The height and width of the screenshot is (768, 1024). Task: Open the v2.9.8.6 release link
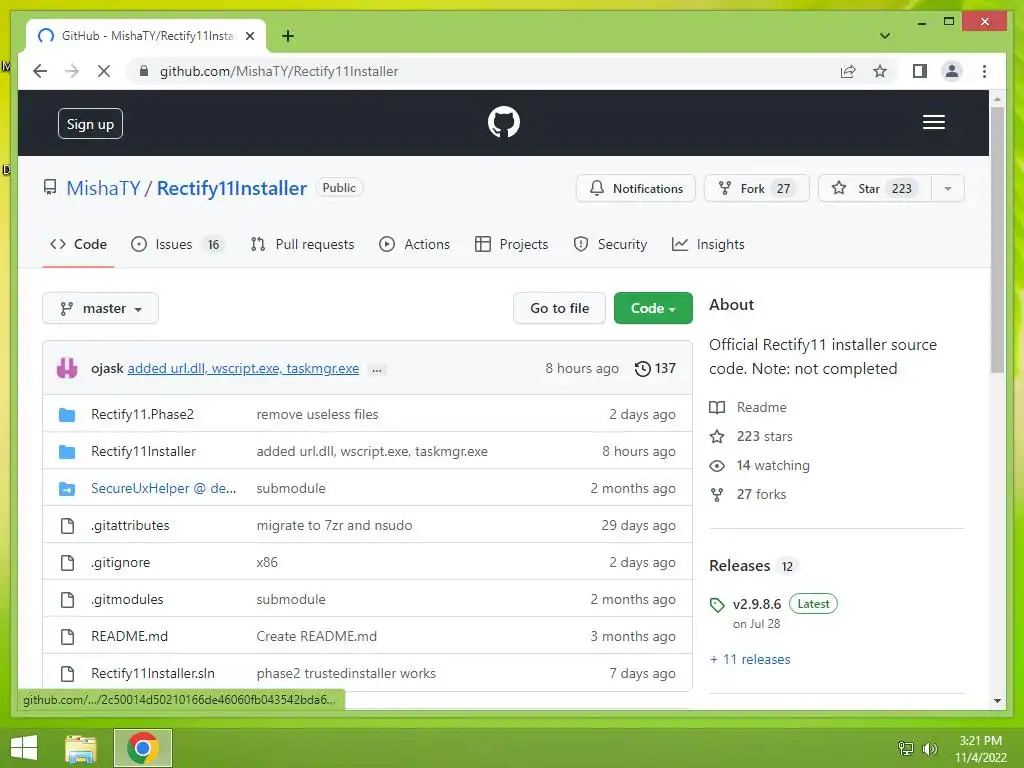(757, 605)
